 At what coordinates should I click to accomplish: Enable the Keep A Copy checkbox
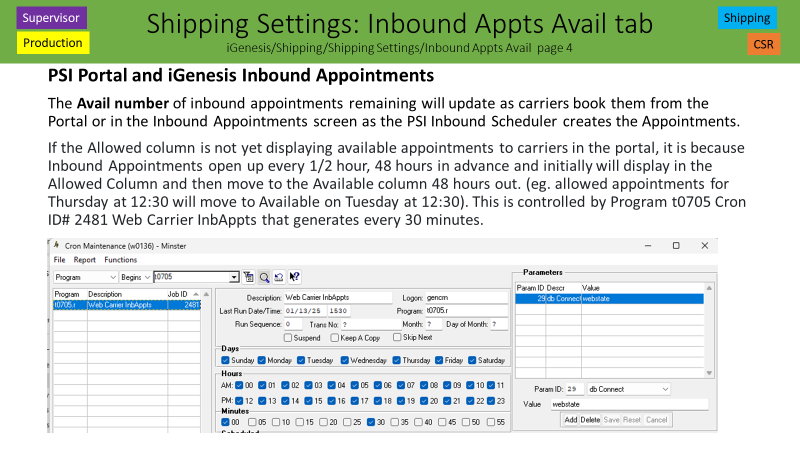335,338
